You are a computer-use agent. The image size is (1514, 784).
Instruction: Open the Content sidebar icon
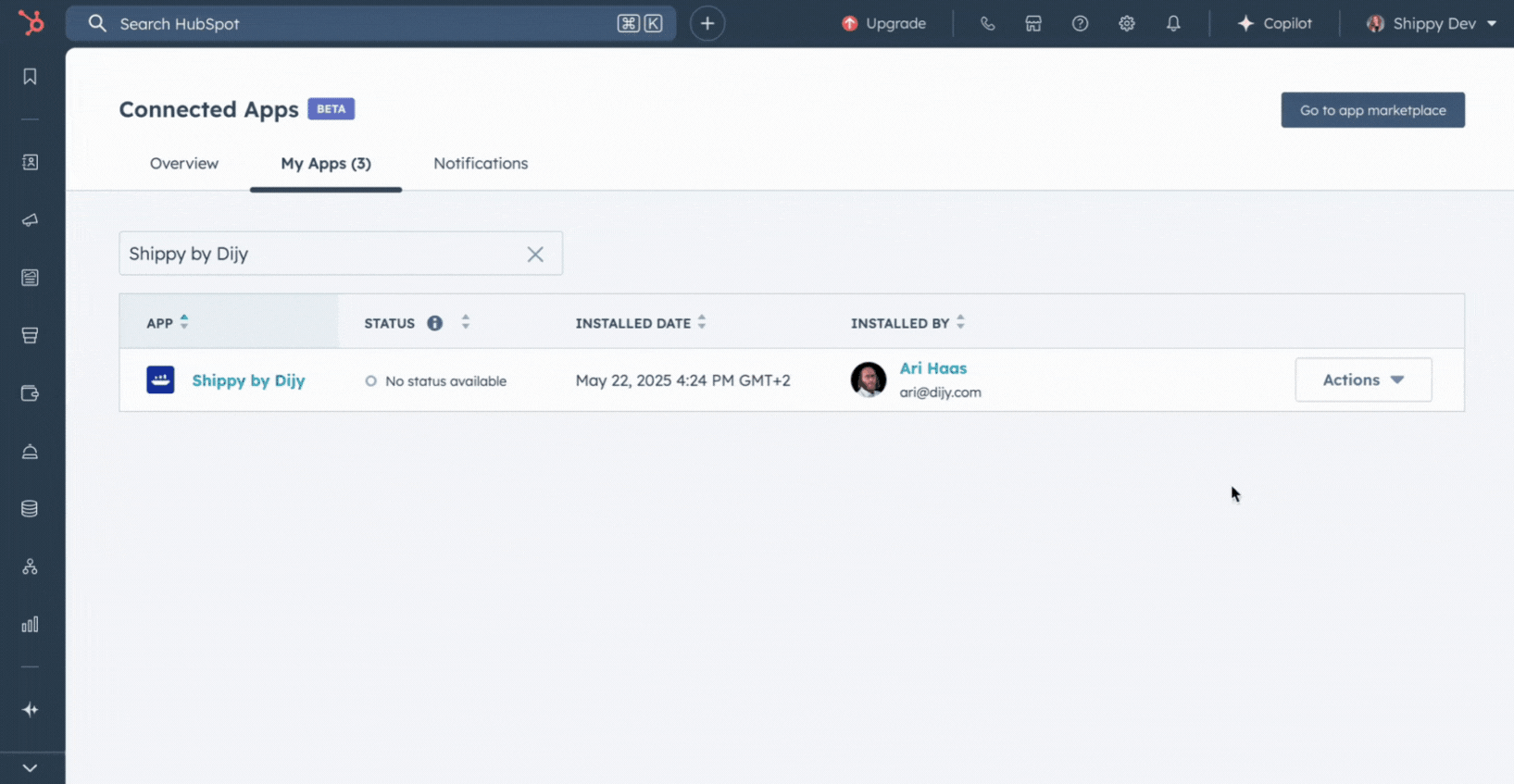[30, 278]
